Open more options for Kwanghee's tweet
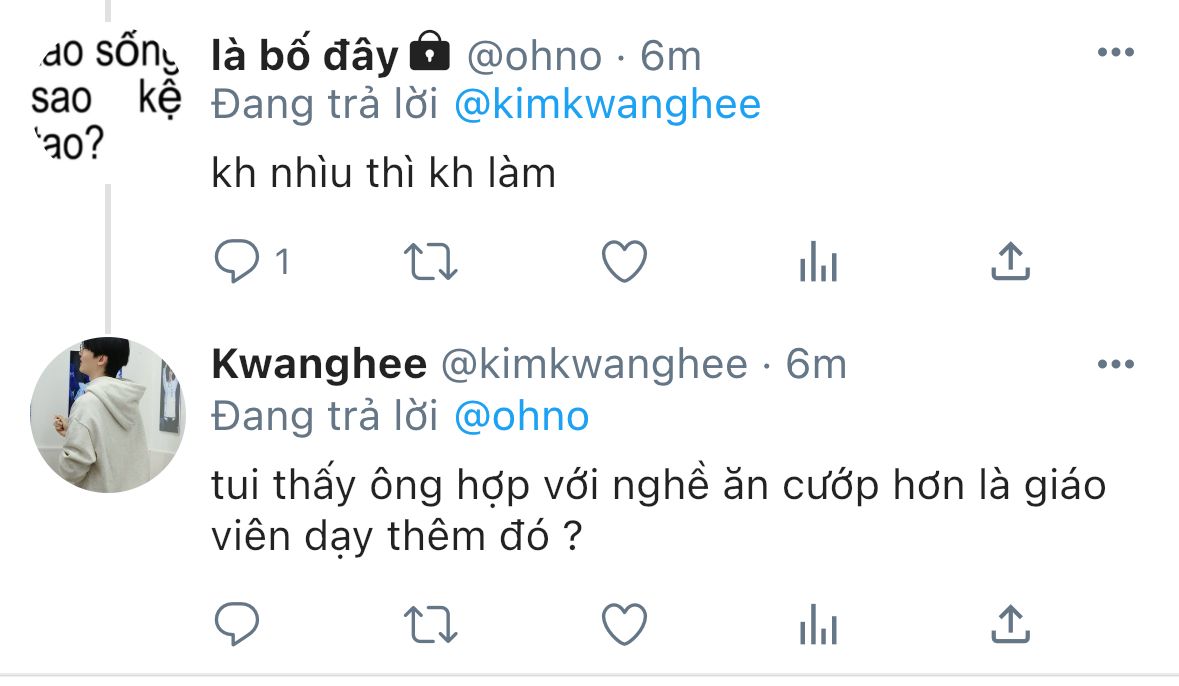The image size is (1179, 686). point(1115,364)
